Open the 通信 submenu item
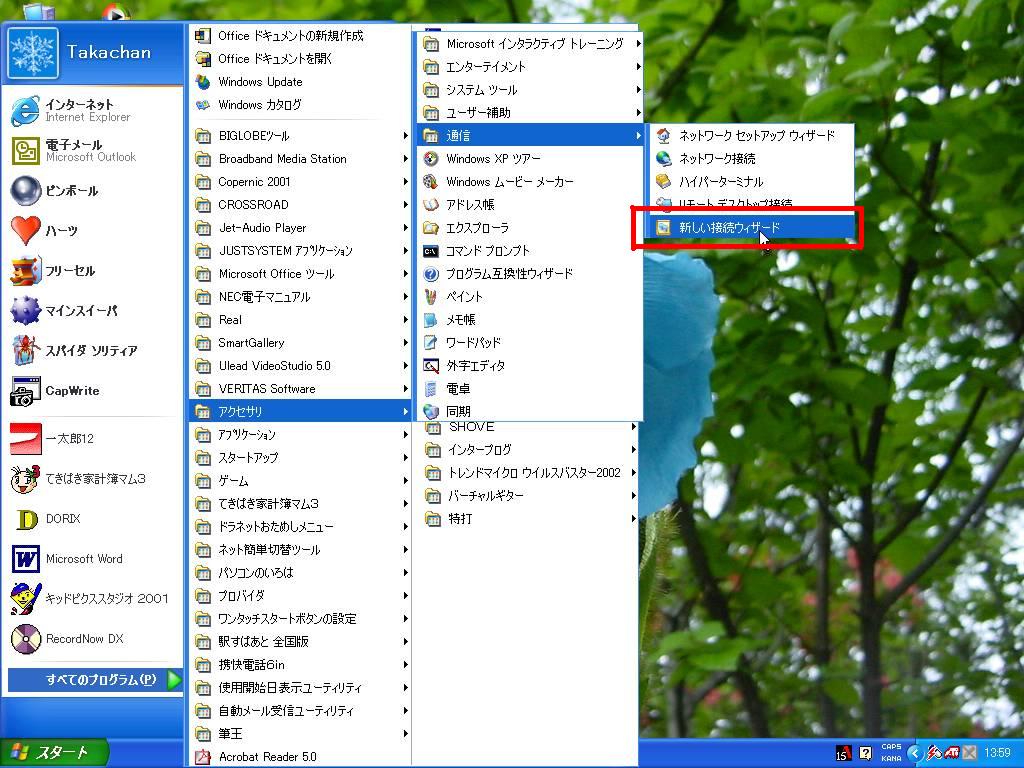Image resolution: width=1024 pixels, height=768 pixels. pos(530,135)
